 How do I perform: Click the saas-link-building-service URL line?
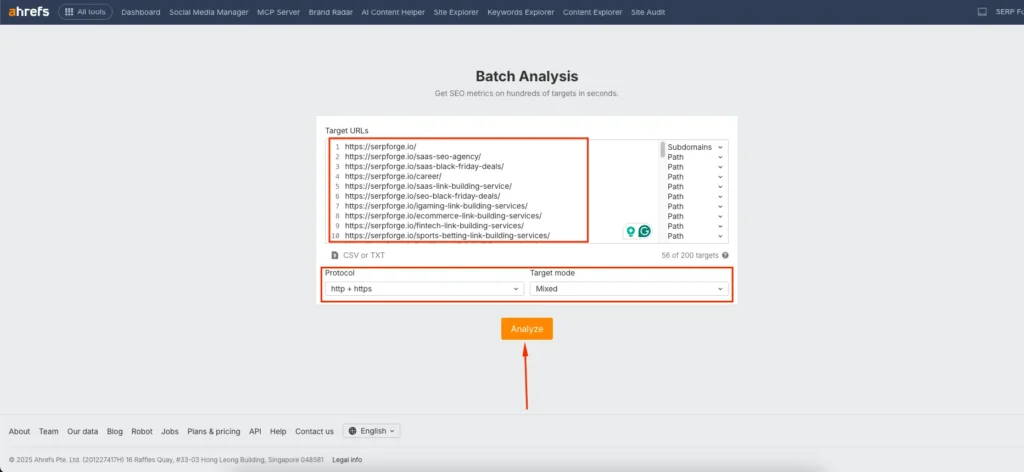pos(428,186)
